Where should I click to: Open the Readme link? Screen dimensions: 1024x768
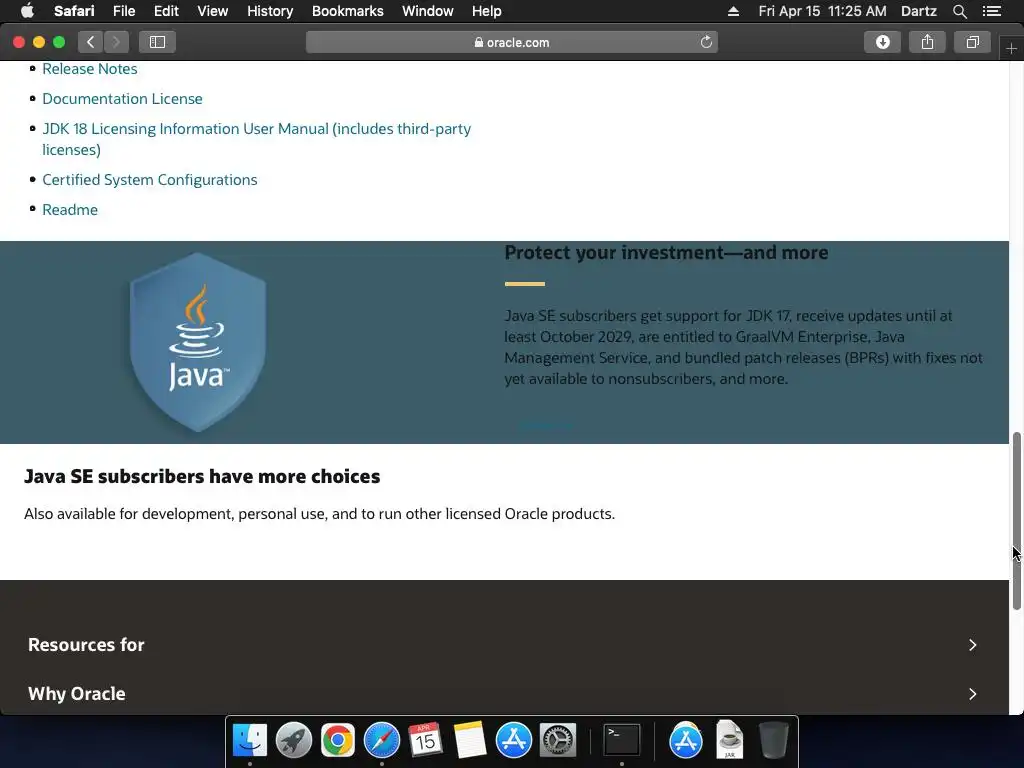coord(70,210)
